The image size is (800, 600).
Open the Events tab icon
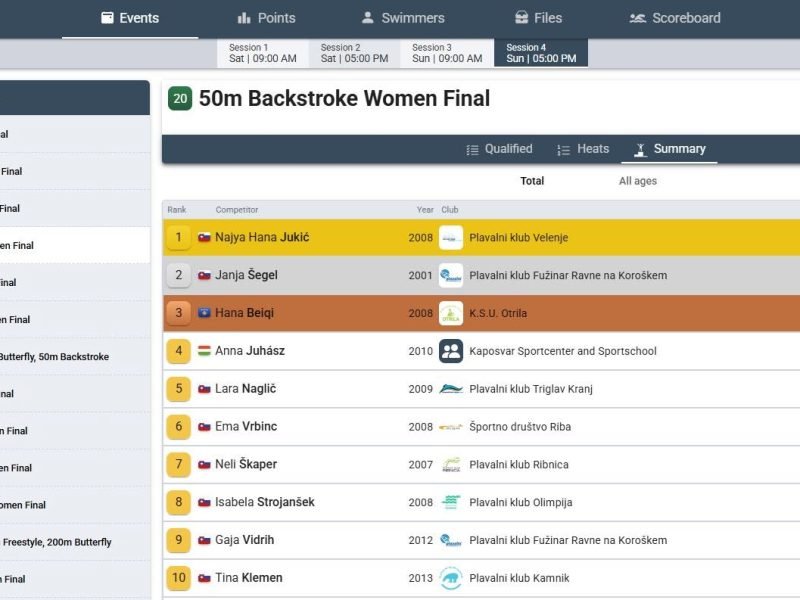(107, 18)
